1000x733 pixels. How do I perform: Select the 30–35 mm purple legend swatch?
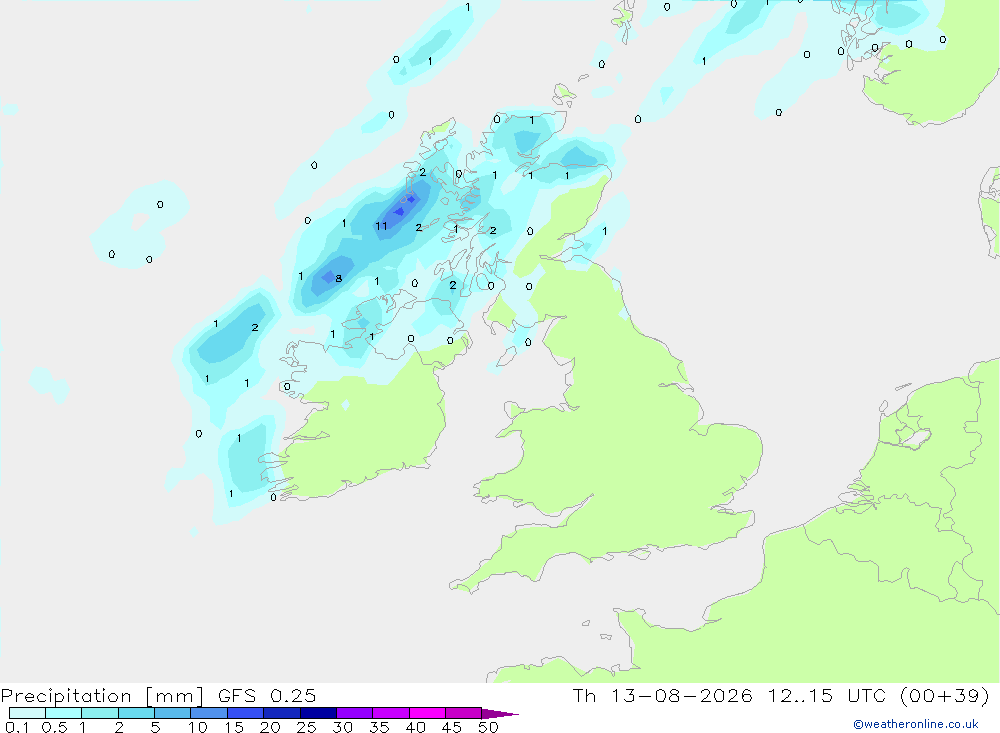(x=355, y=713)
